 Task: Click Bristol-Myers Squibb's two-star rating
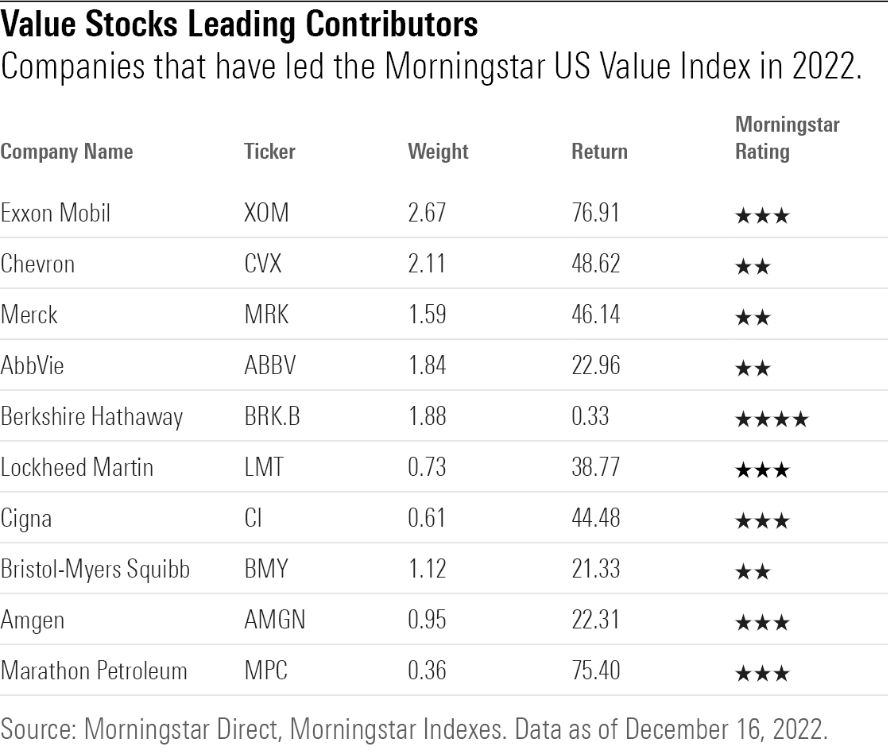point(753,572)
